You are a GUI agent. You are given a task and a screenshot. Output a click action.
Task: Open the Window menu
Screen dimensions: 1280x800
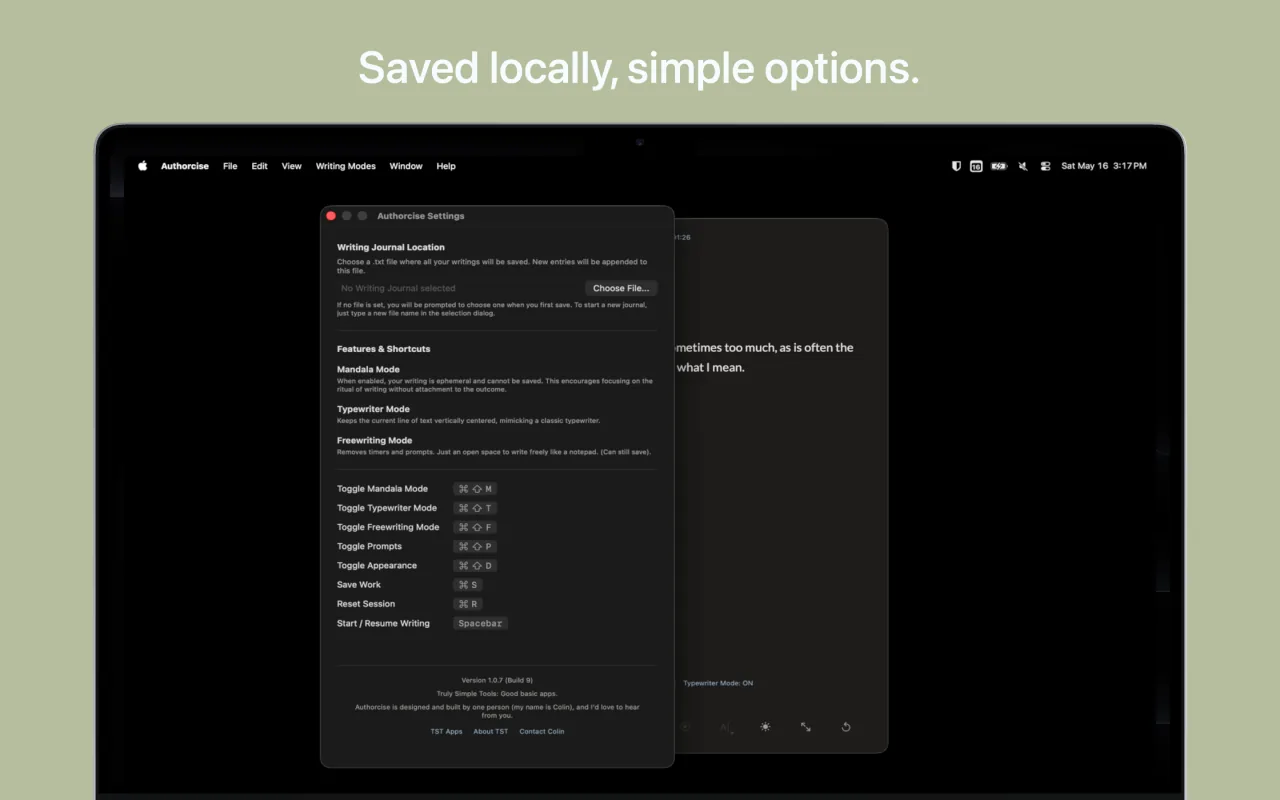coord(406,166)
